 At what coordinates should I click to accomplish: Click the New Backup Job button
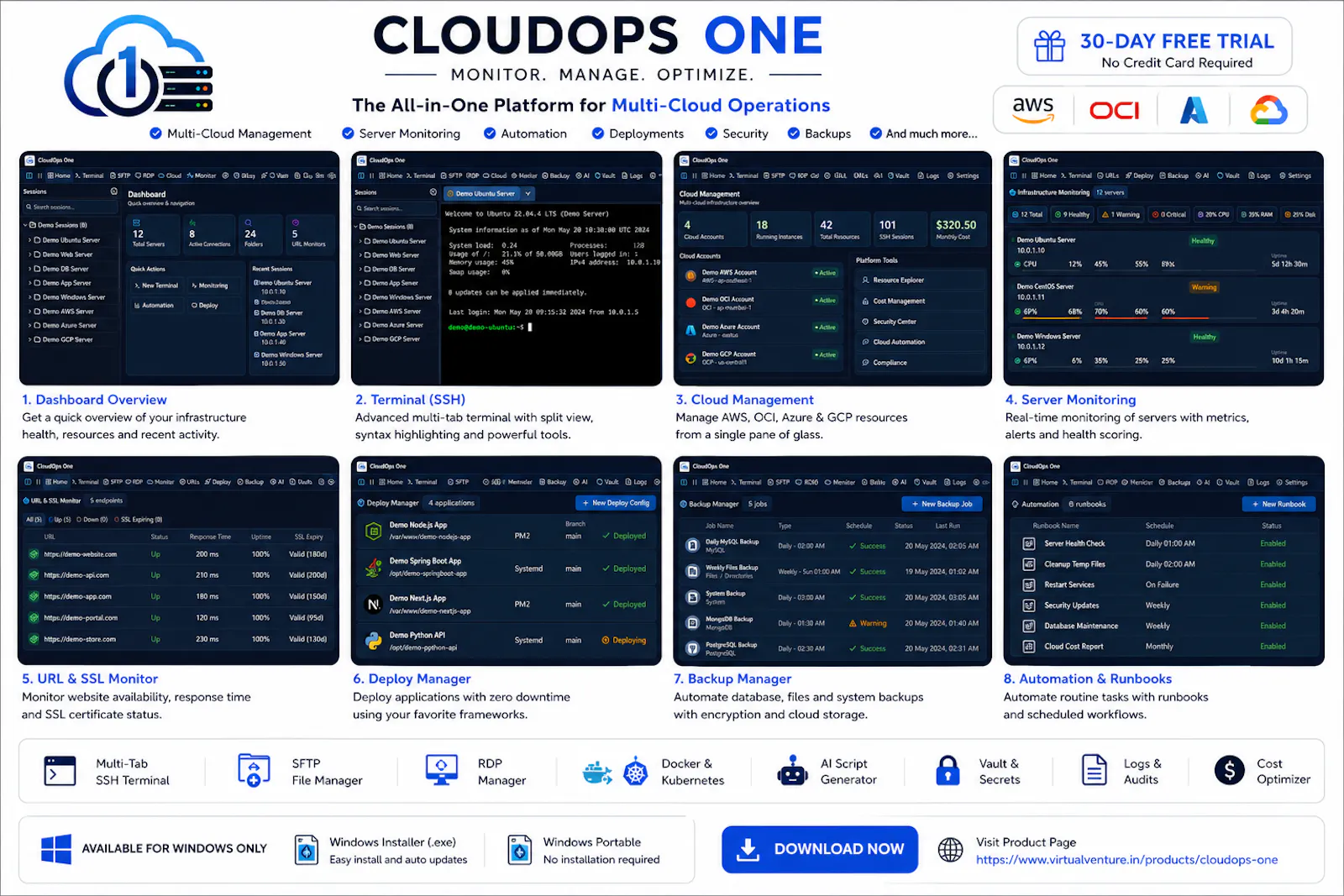pos(942,504)
